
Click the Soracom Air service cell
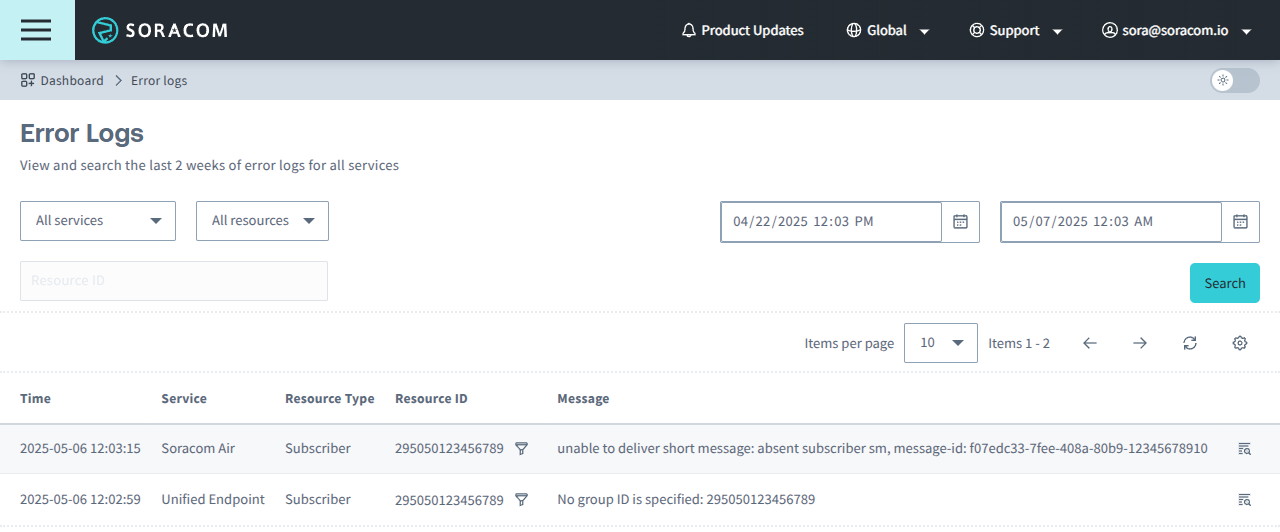[x=198, y=449]
